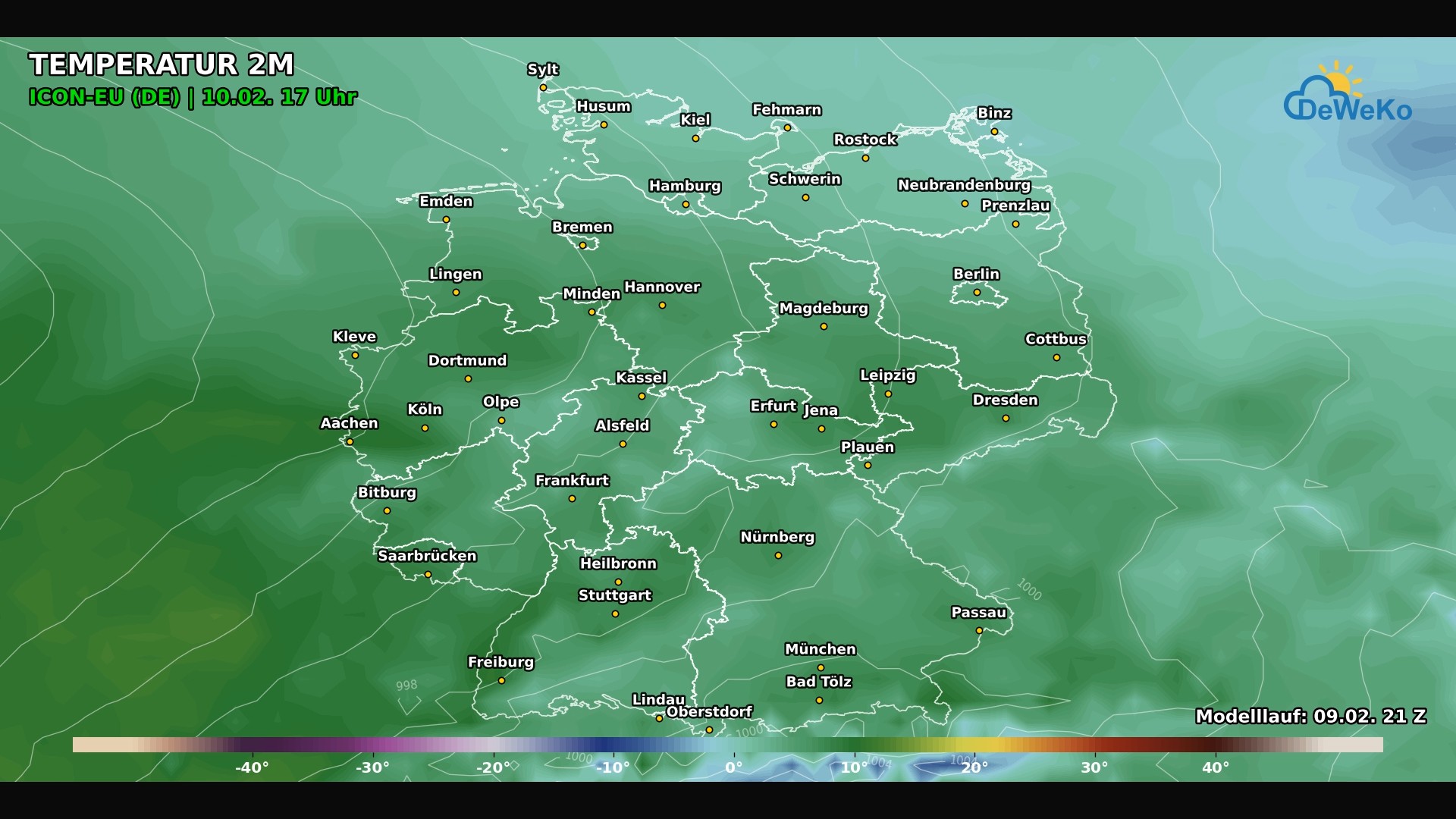Screen dimensions: 1456x819
Task: Select the ICON-EU (DE) model label
Action: pyautogui.click(x=106, y=98)
